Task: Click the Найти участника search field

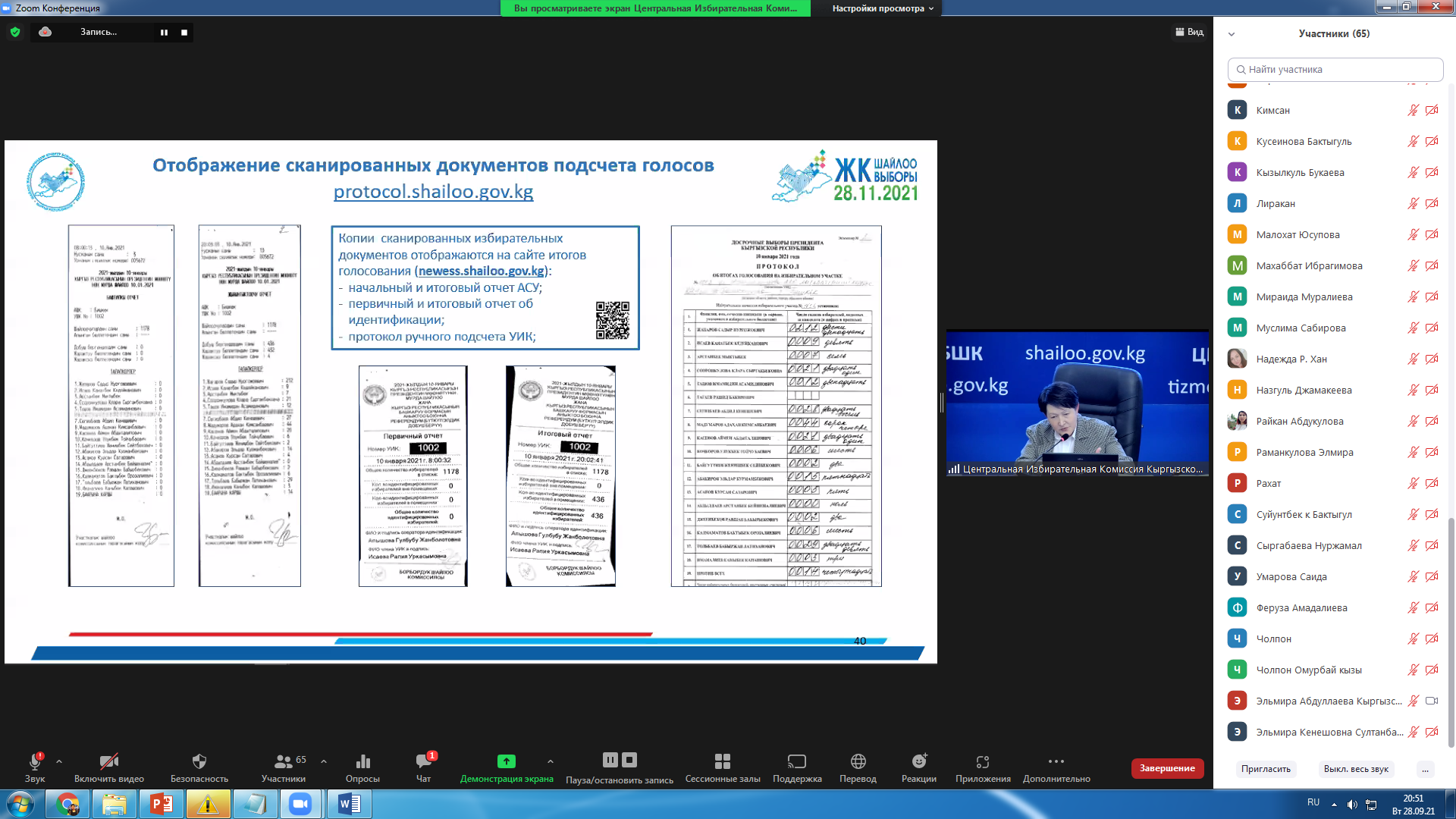Action: (1335, 69)
